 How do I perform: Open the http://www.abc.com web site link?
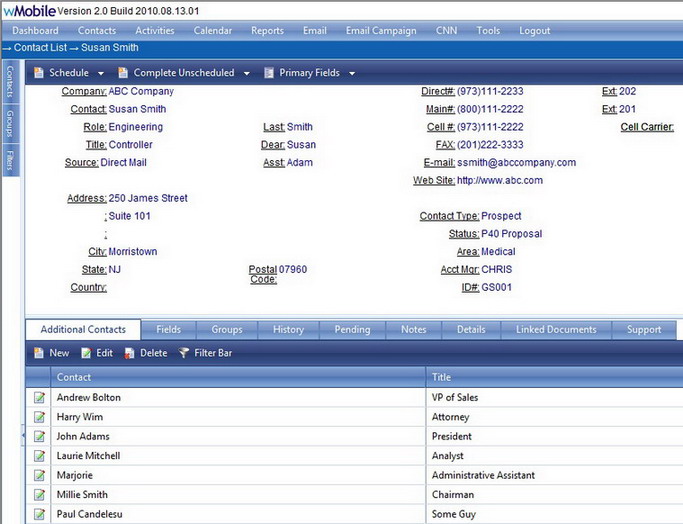(x=499, y=181)
